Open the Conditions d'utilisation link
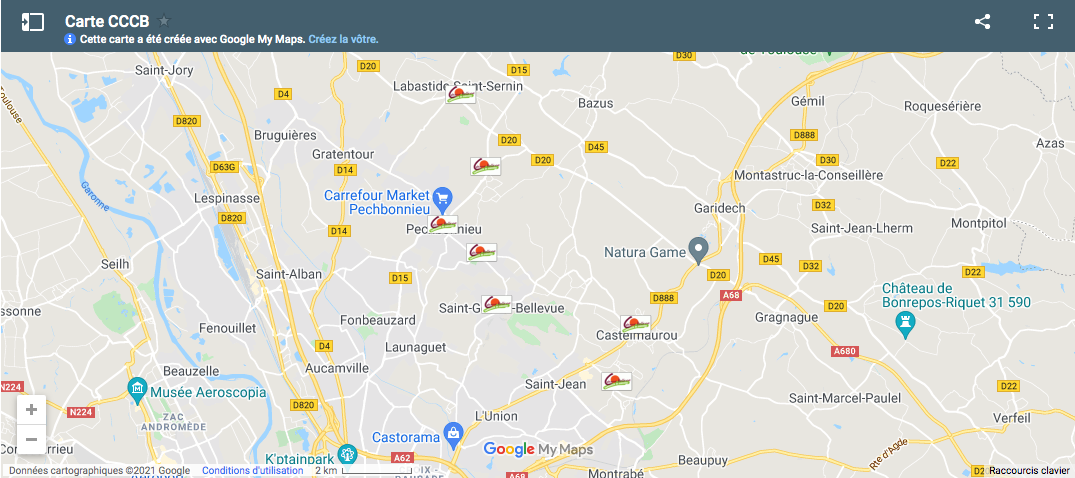1075x478 pixels. click(252, 470)
